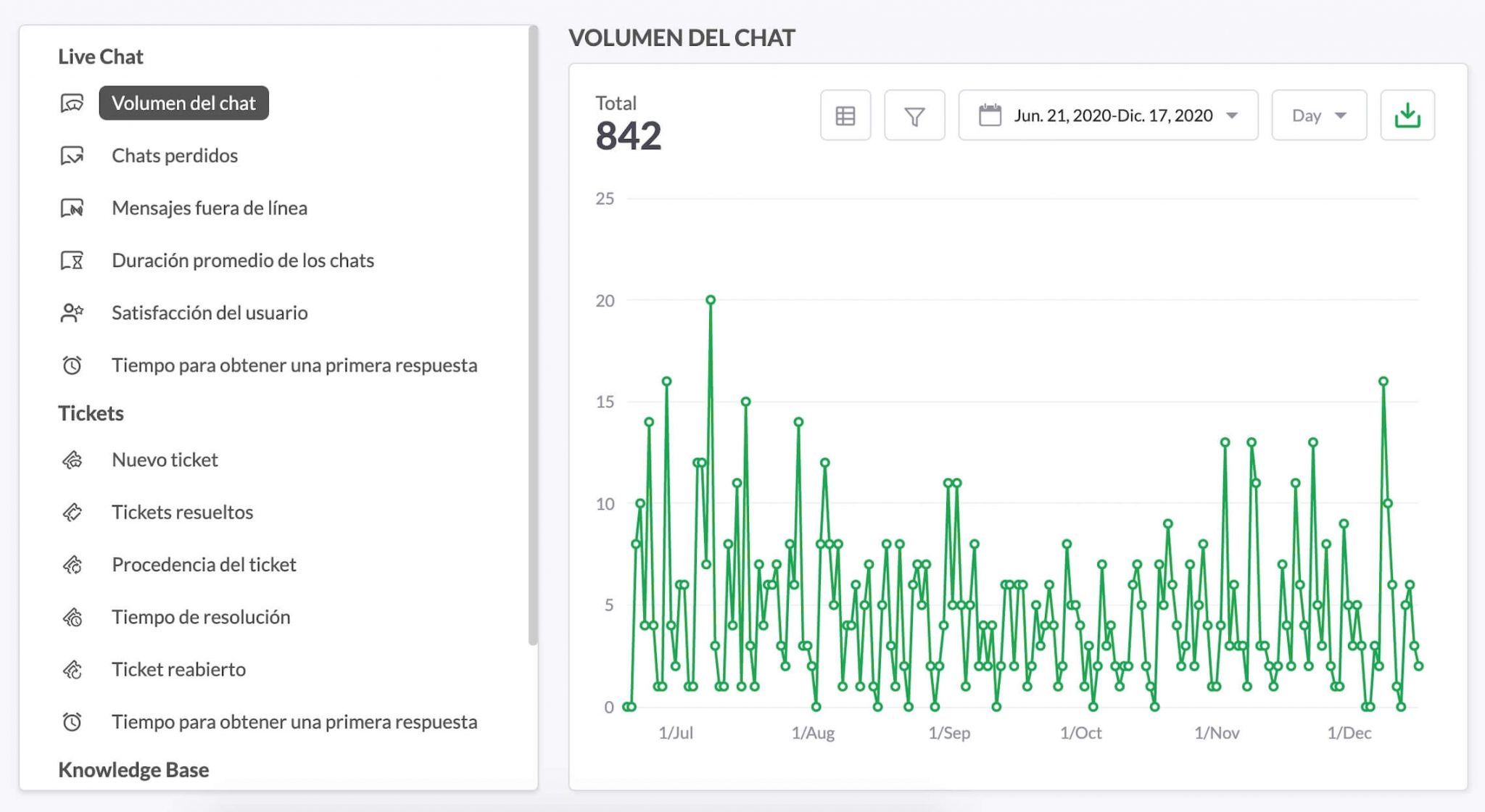This screenshot has width=1485, height=812.
Task: Click the Nuevo ticket icon
Action: tap(72, 460)
